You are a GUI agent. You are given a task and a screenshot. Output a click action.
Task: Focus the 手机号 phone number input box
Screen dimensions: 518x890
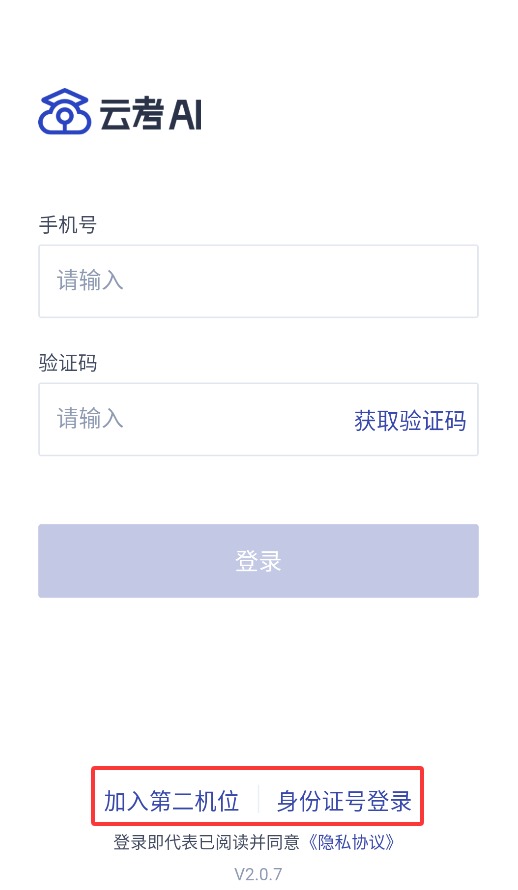pyautogui.click(x=258, y=281)
